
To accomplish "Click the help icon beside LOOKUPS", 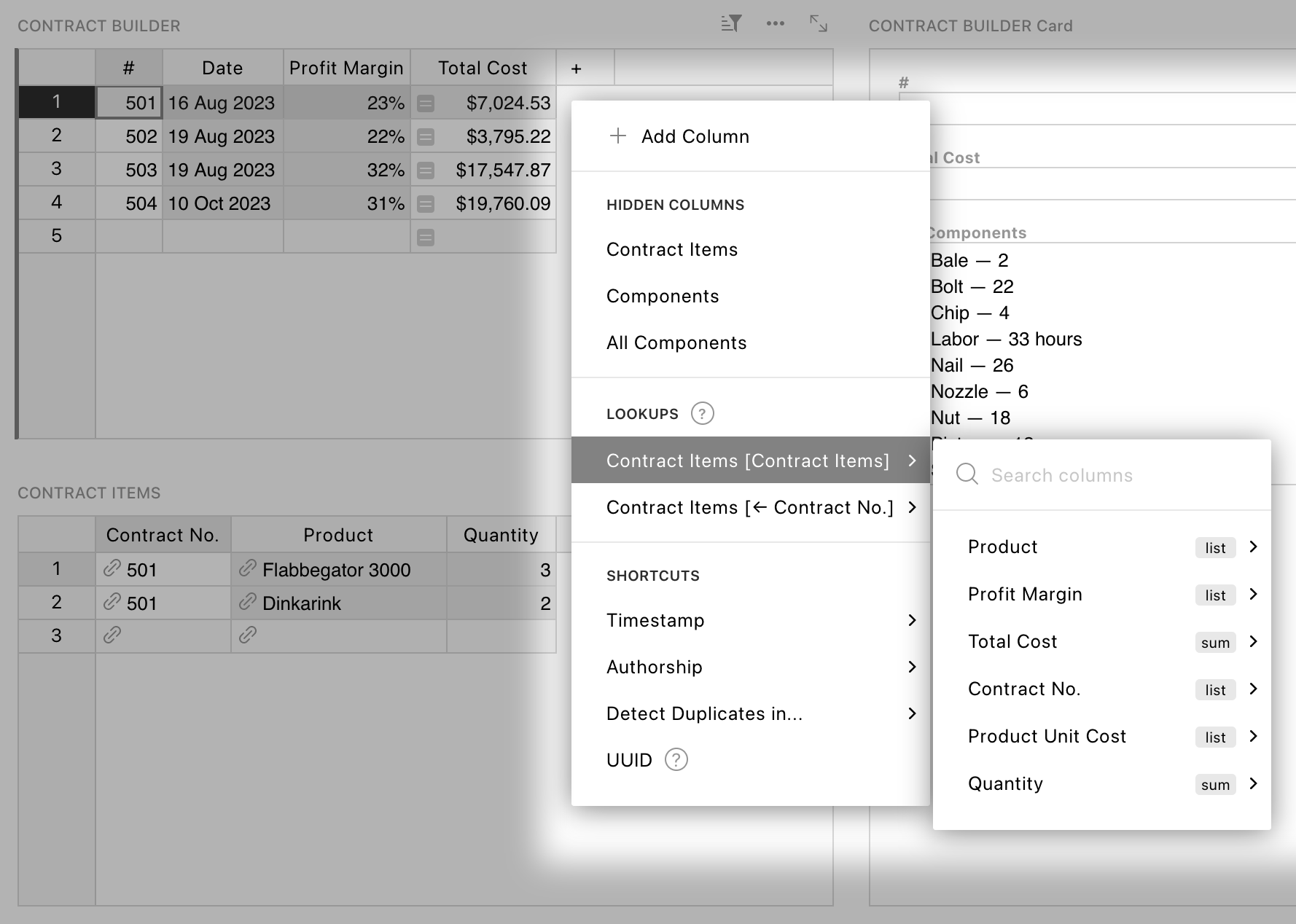I will (x=702, y=413).
